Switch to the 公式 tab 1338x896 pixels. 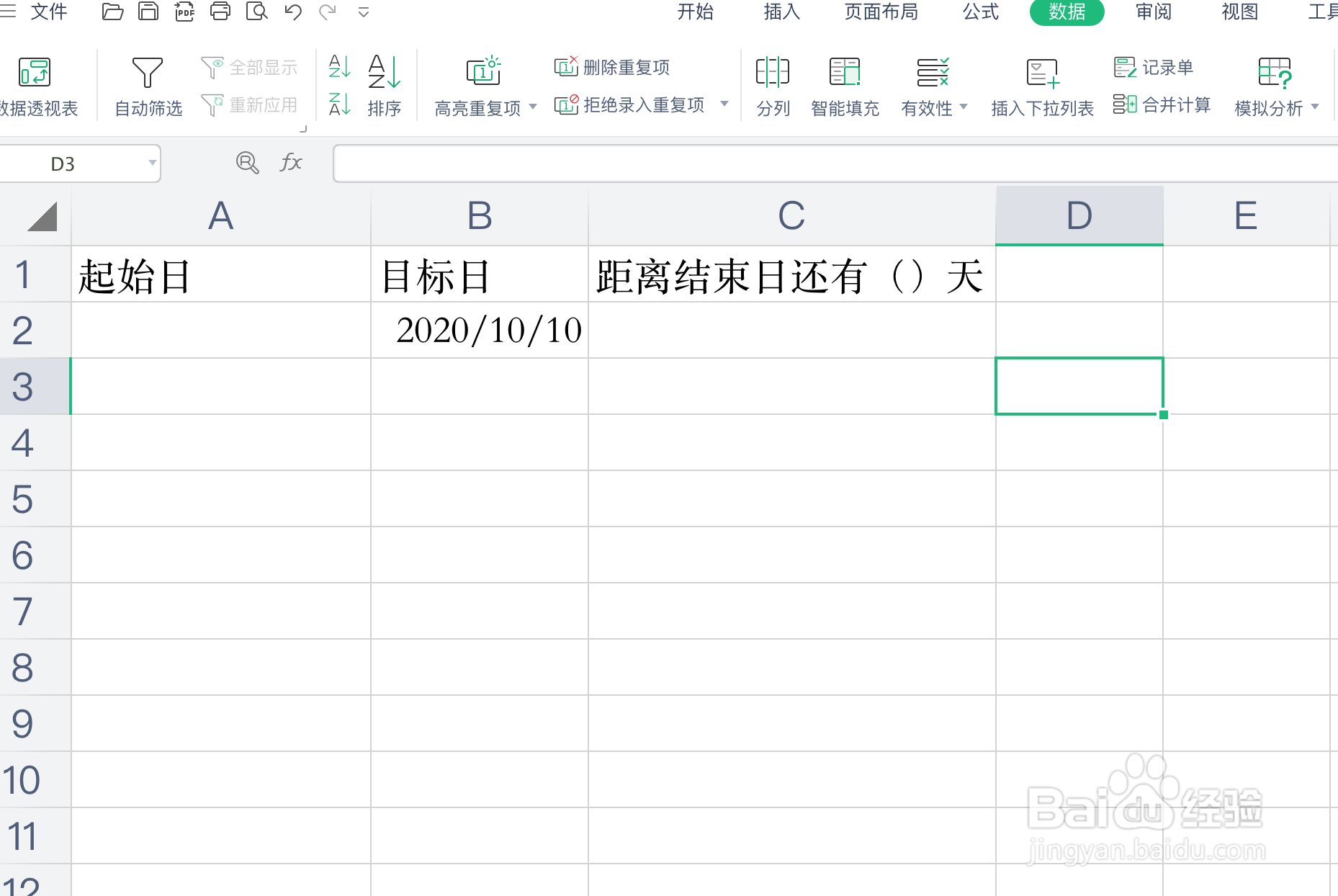tap(981, 12)
